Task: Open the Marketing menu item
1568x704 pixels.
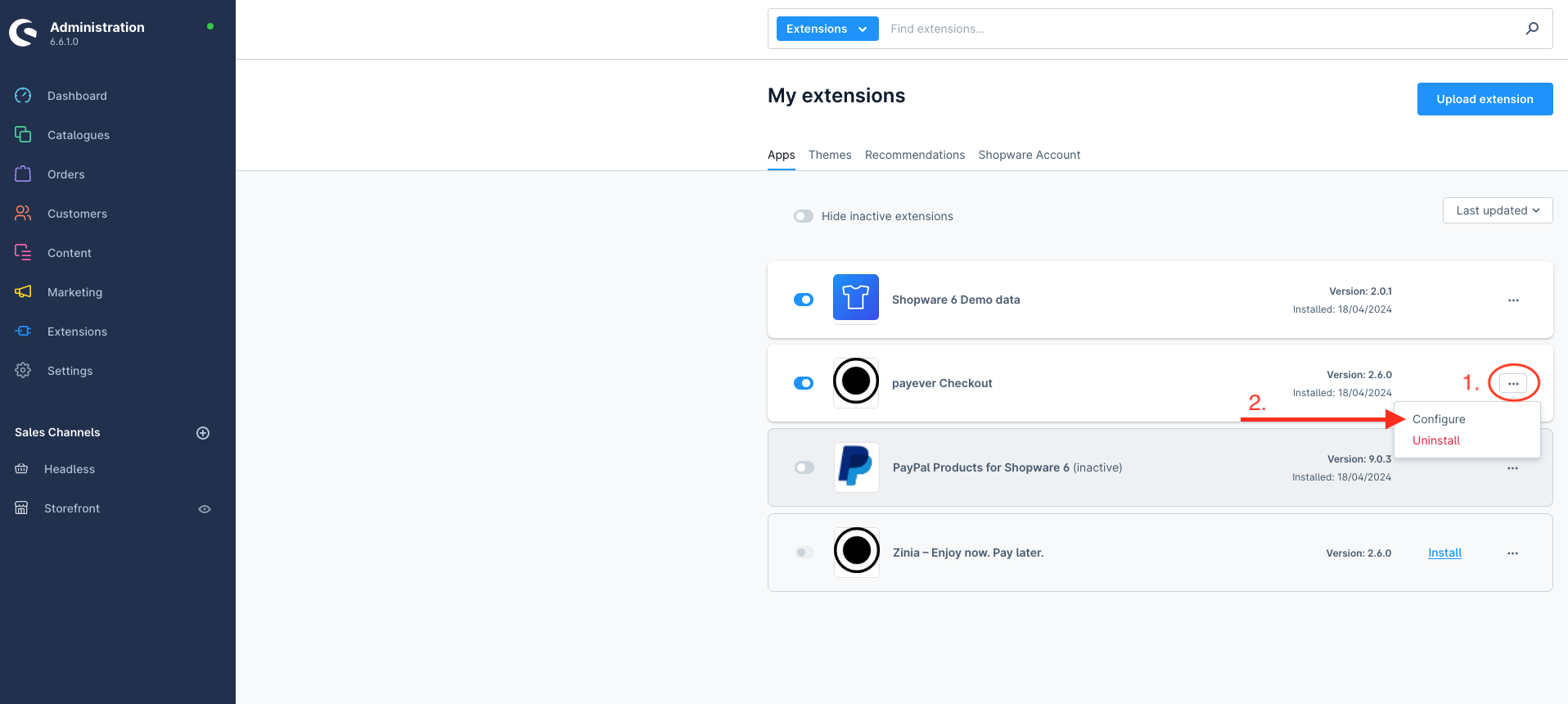Action: coord(75,292)
